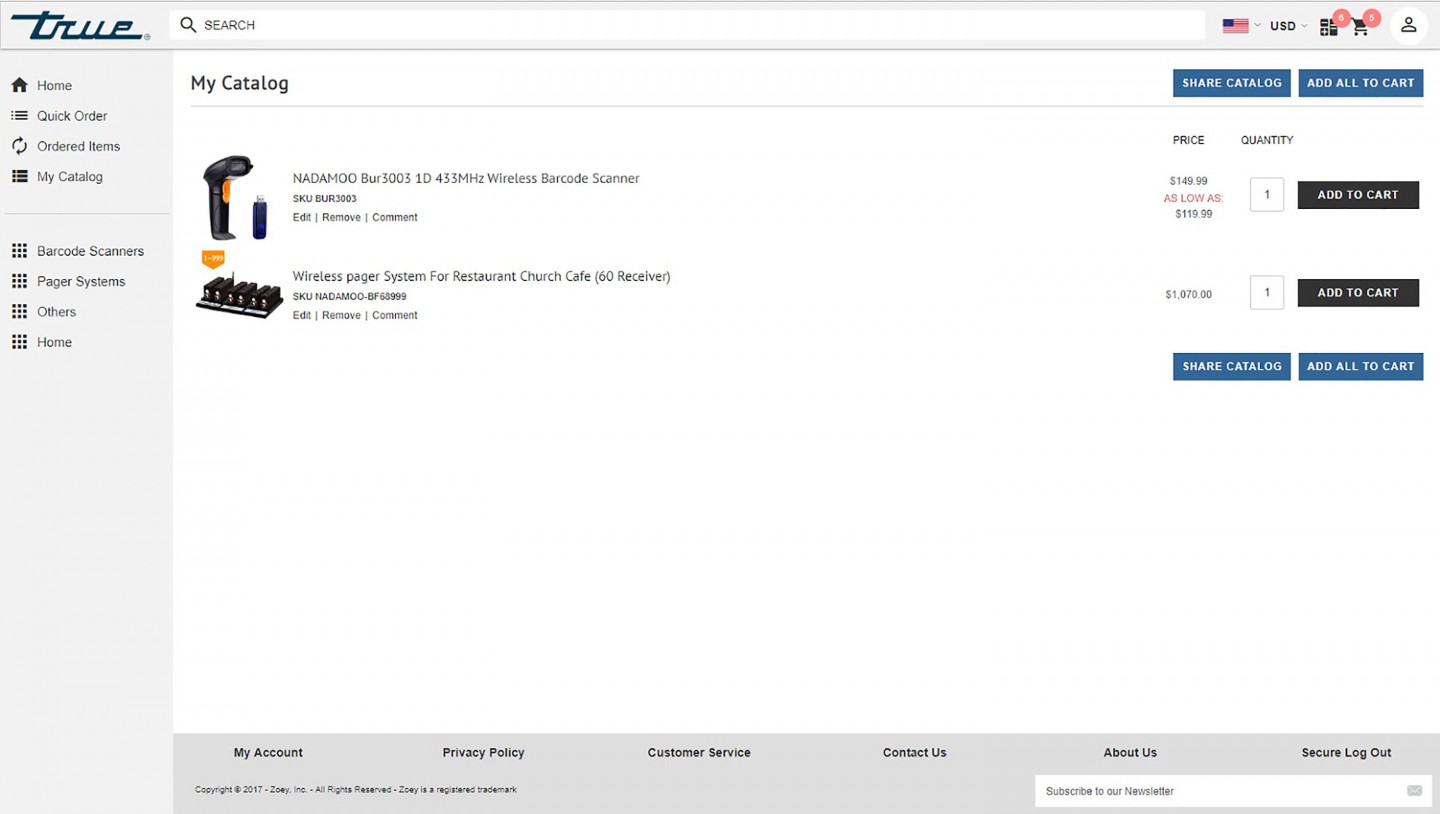
Task: Edit the NADAMOO barcode scanner entry
Action: click(x=301, y=217)
